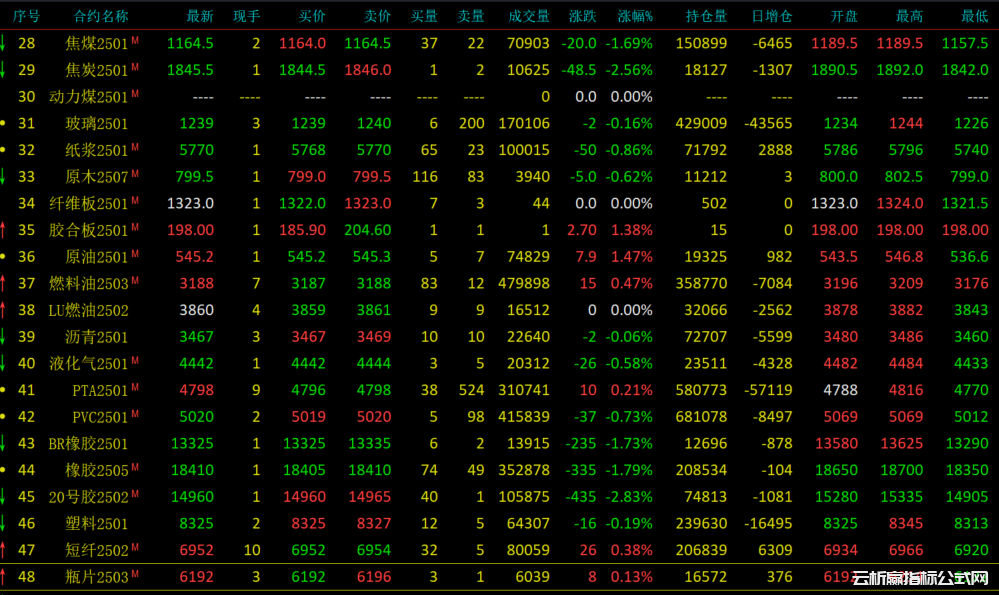The width and height of the screenshot is (999, 595).
Task: Select contract 焦炭2501
Action: tap(96, 70)
